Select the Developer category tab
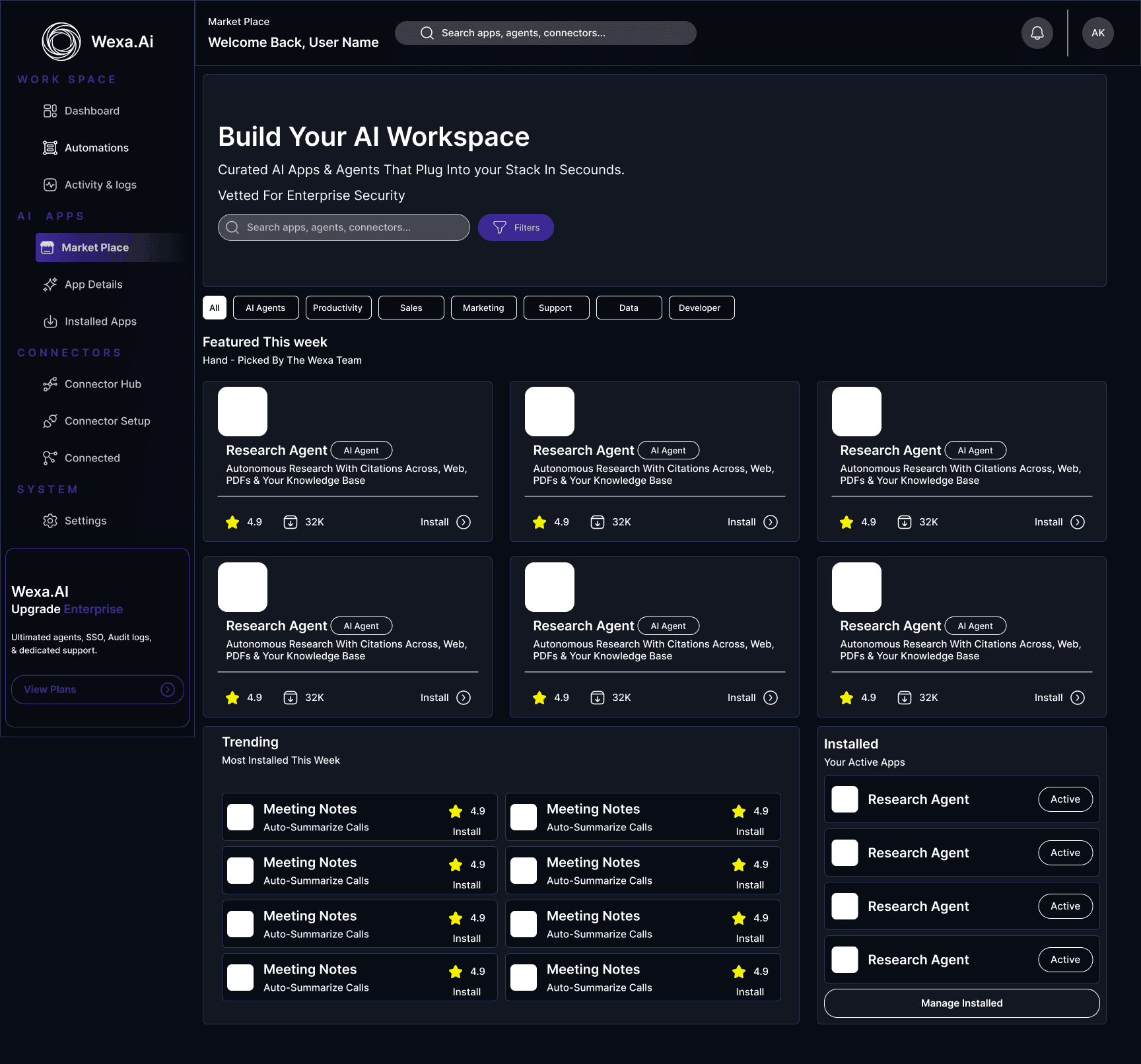The width and height of the screenshot is (1141, 1064). 701,308
